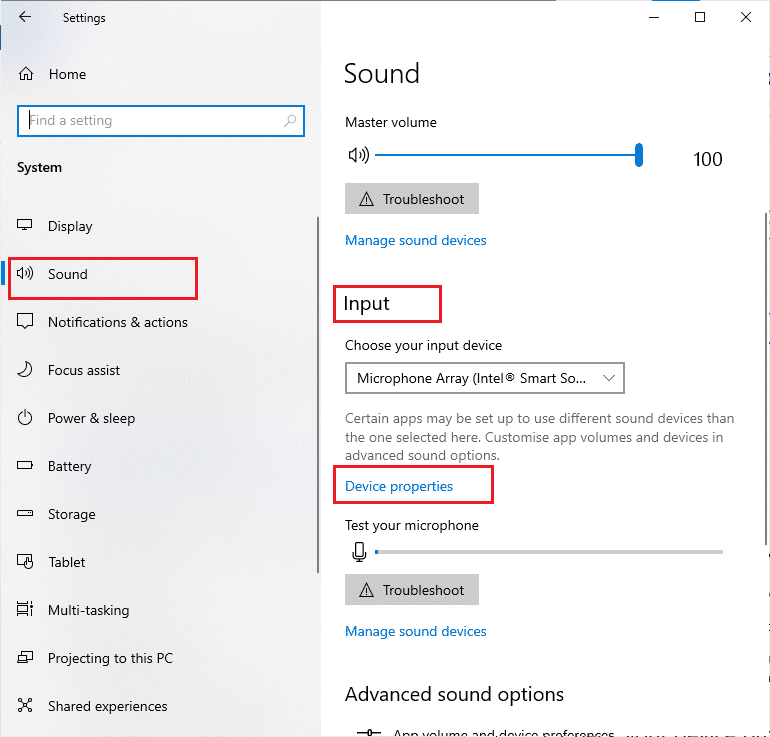Open Storage settings

[71, 514]
